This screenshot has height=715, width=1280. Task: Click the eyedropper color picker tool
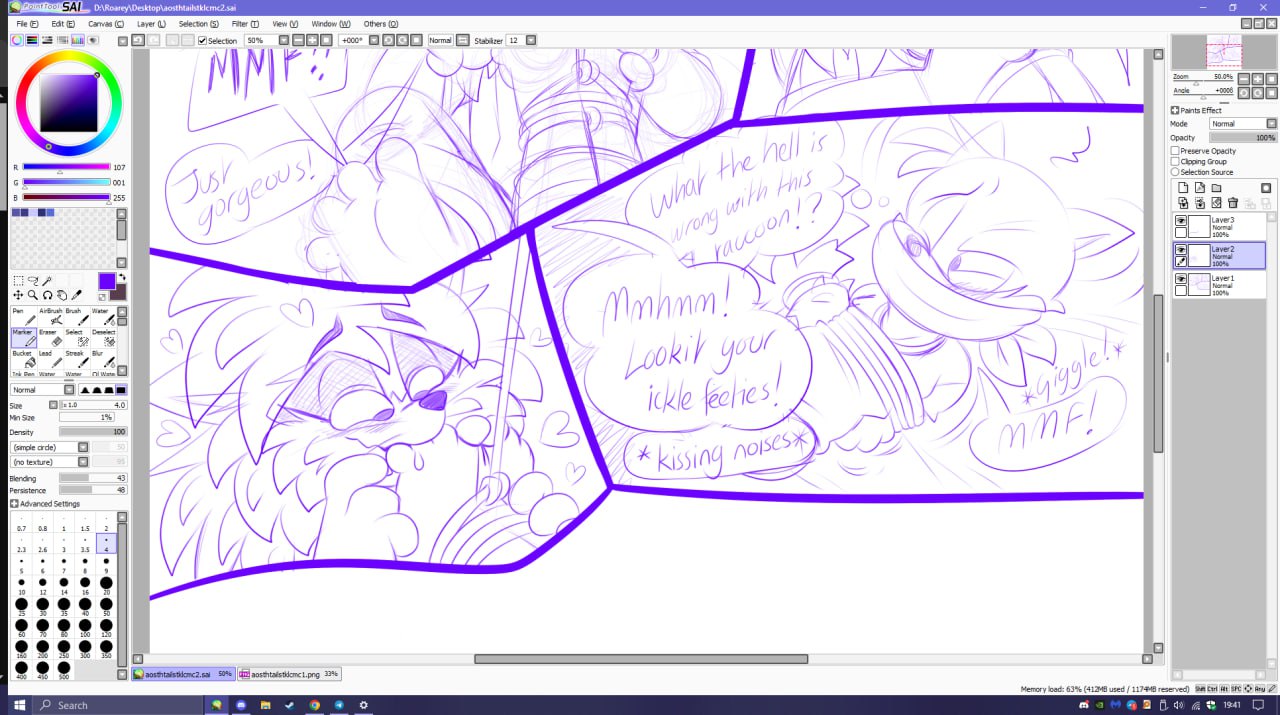[x=76, y=295]
